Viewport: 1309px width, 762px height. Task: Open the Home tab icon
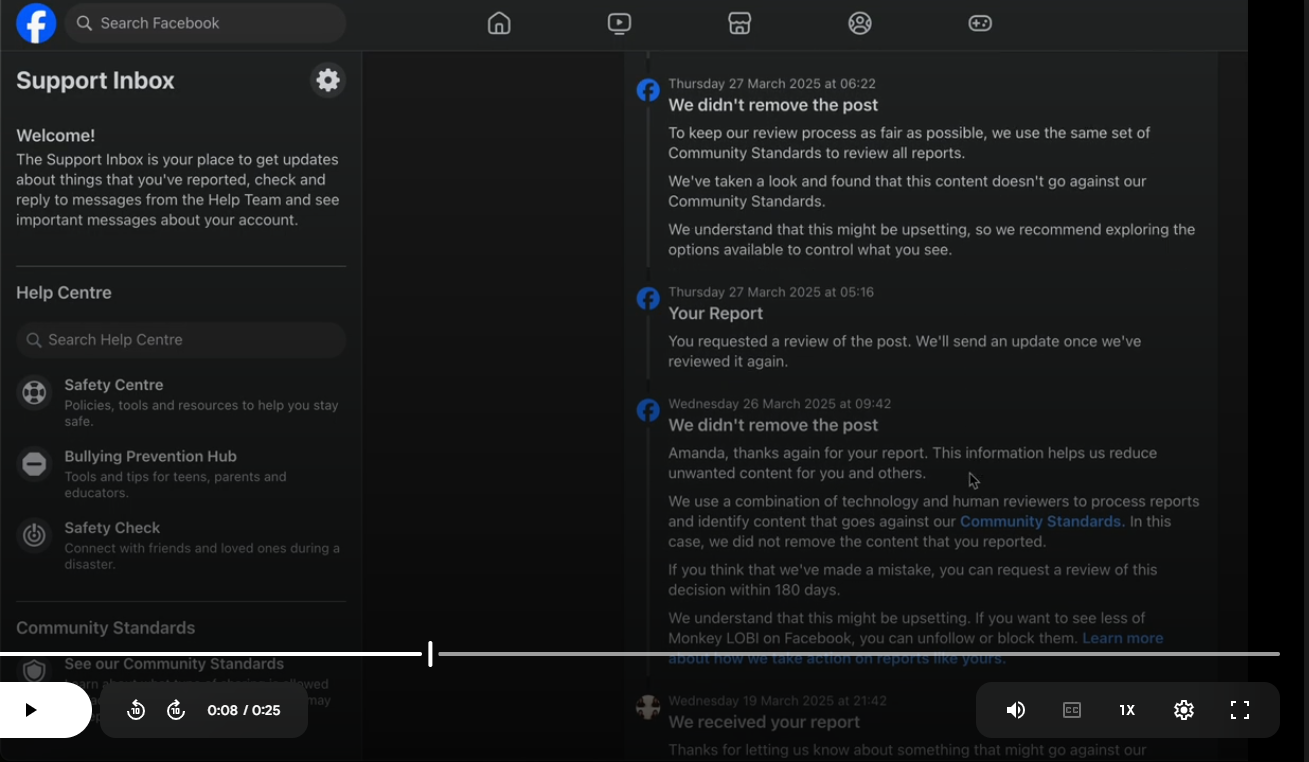[499, 23]
